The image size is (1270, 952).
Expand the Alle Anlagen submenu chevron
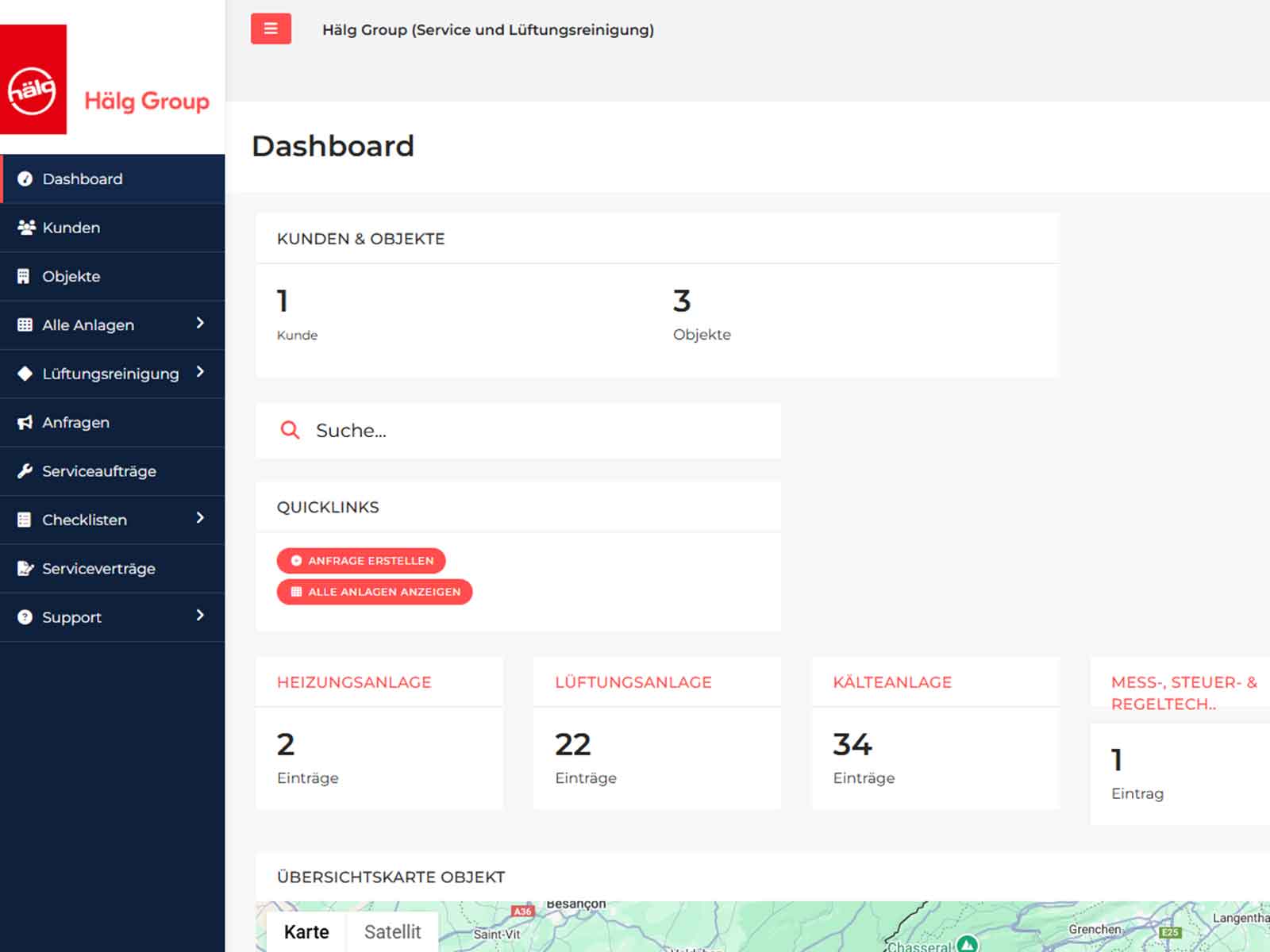(200, 323)
